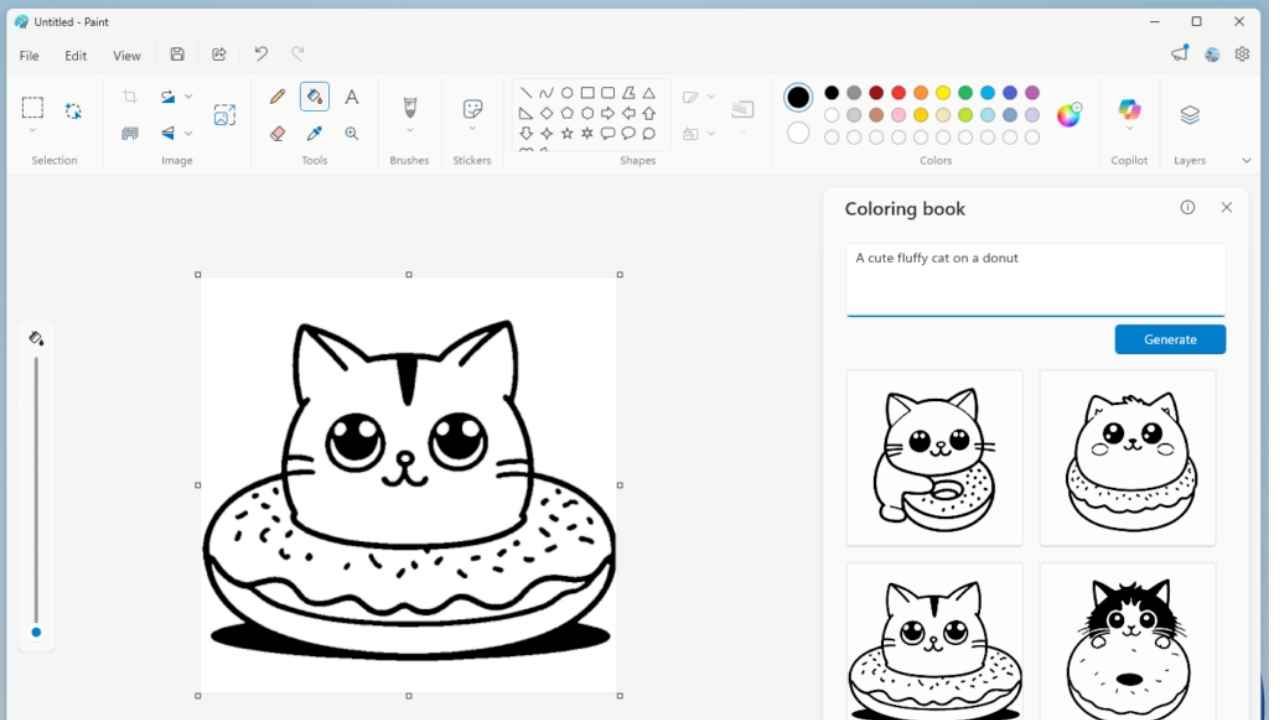1280x720 pixels.
Task: Select the top-right cat-on-donut thumbnail
Action: (x=1127, y=457)
